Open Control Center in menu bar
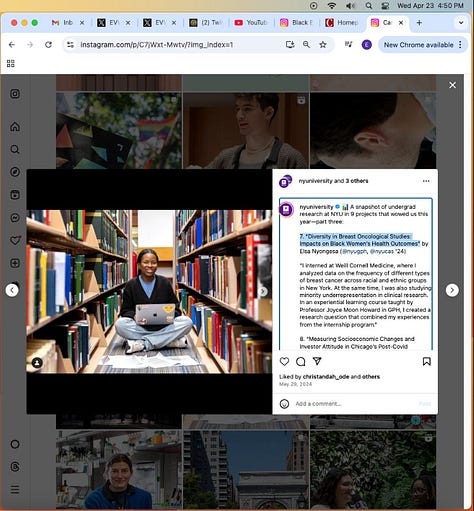 pos(385,6)
